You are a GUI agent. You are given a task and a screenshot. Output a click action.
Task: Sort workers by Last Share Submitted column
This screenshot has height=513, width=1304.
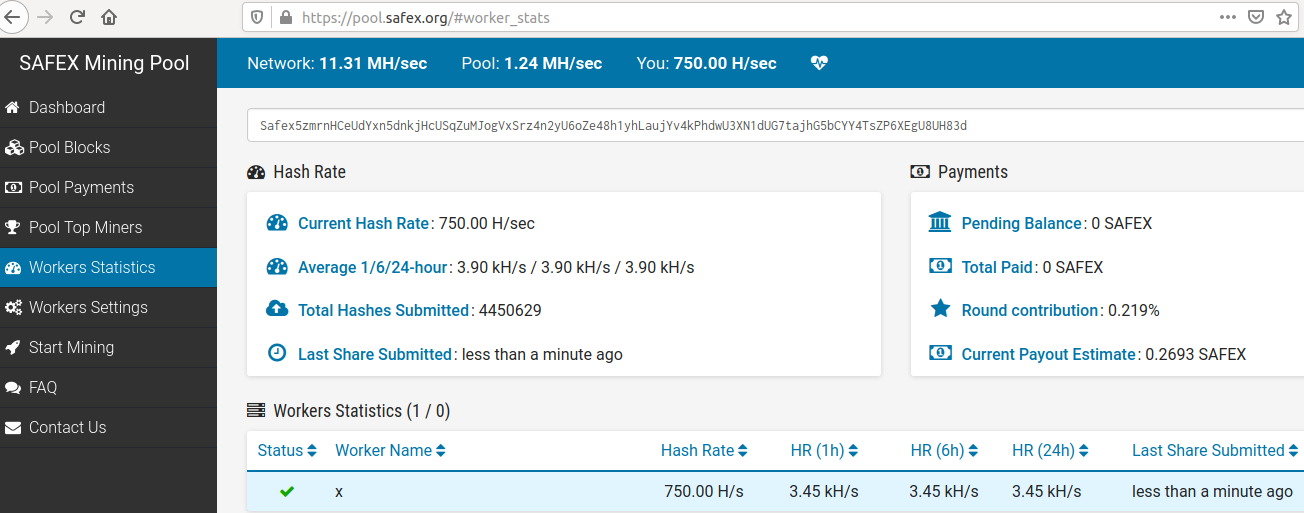point(1215,450)
